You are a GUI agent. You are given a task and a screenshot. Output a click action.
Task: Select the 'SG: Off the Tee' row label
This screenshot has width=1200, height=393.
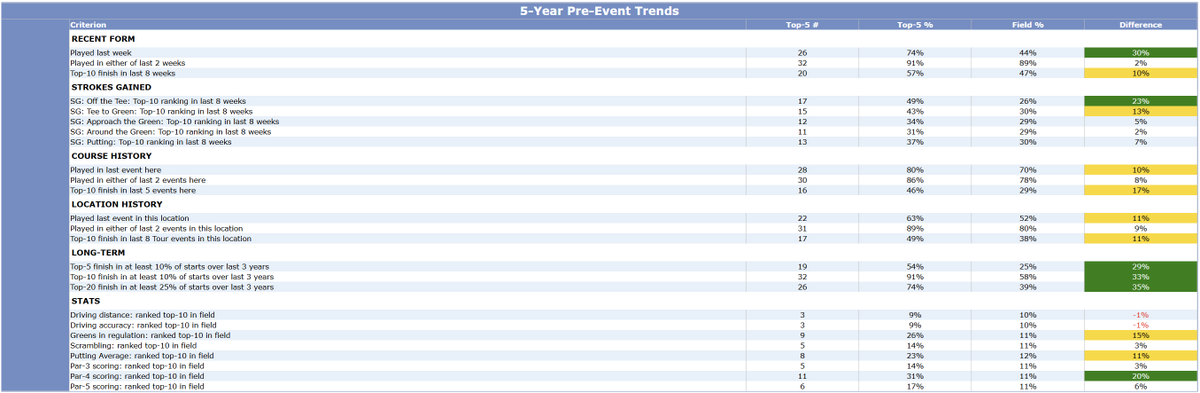(158, 101)
